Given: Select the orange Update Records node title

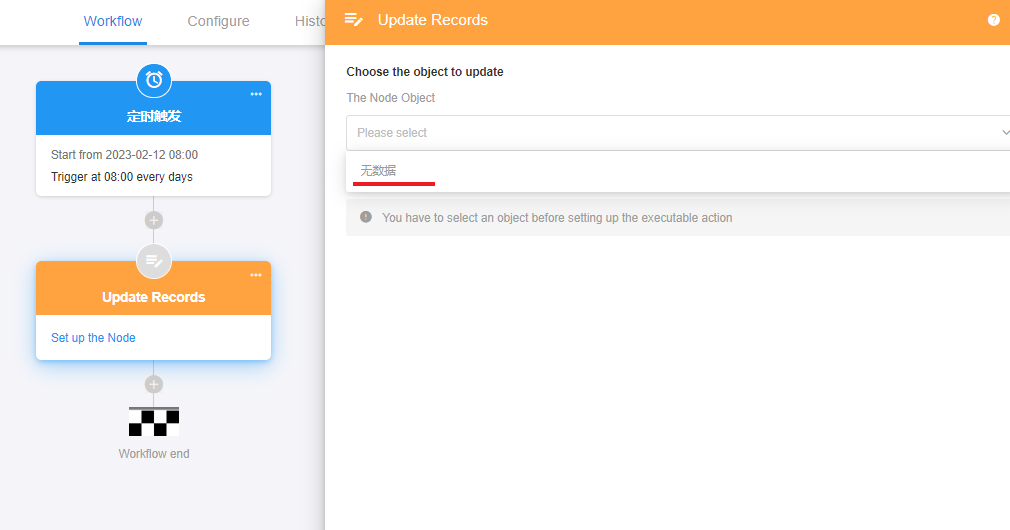Looking at the screenshot, I should pos(153,297).
